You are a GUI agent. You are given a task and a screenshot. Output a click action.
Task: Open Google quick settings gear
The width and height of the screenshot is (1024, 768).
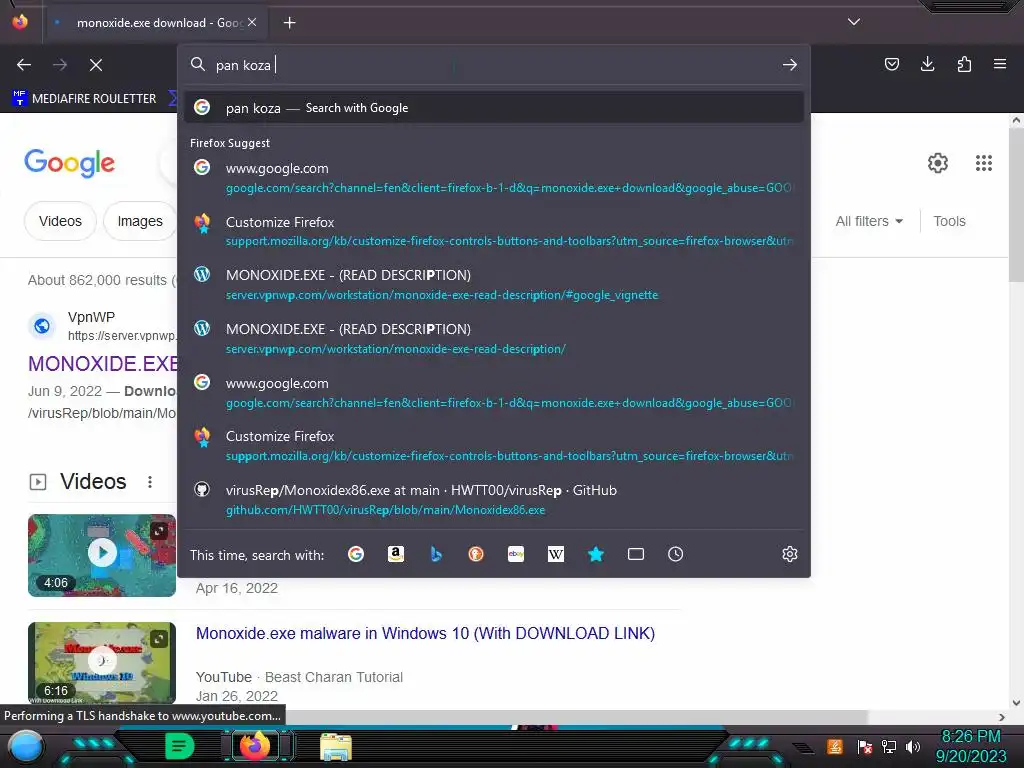pos(938,163)
